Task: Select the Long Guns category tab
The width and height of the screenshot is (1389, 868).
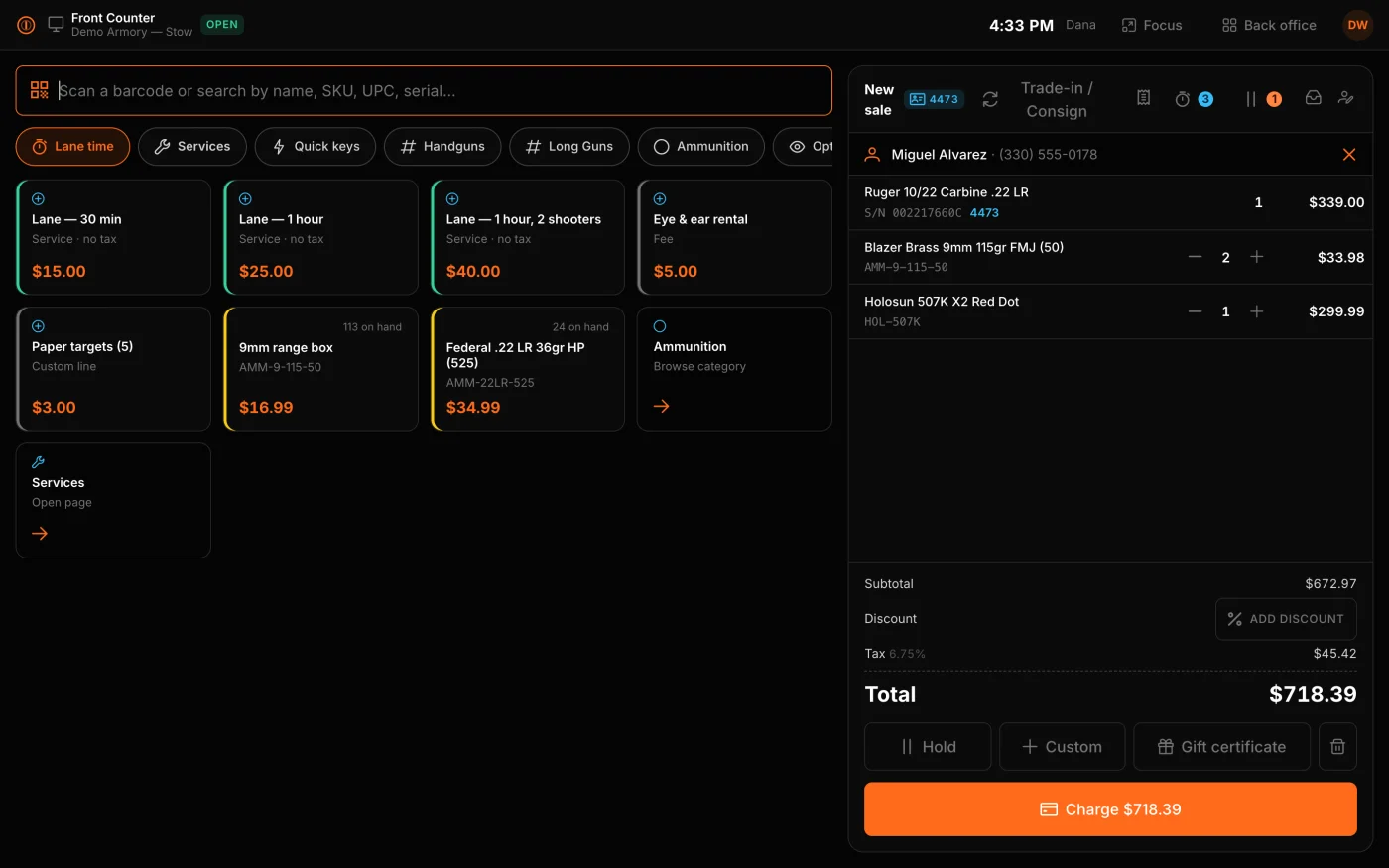Action: [x=569, y=146]
